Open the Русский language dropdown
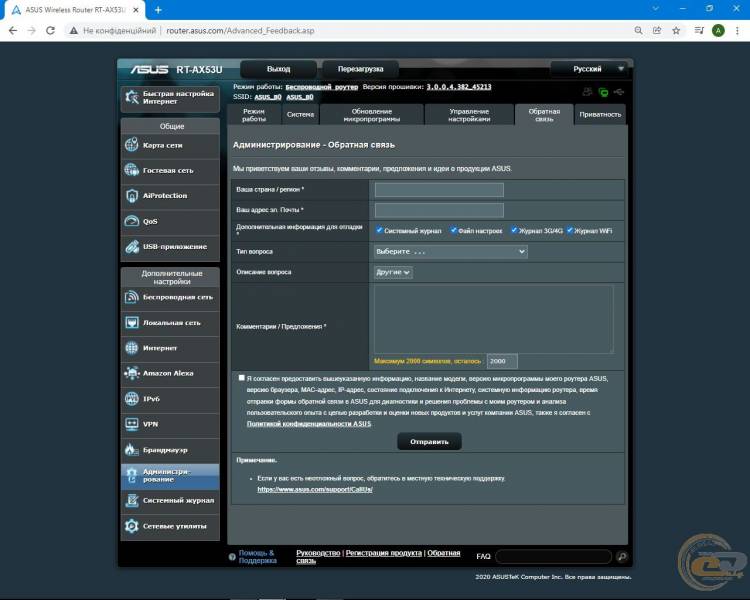 [x=588, y=69]
